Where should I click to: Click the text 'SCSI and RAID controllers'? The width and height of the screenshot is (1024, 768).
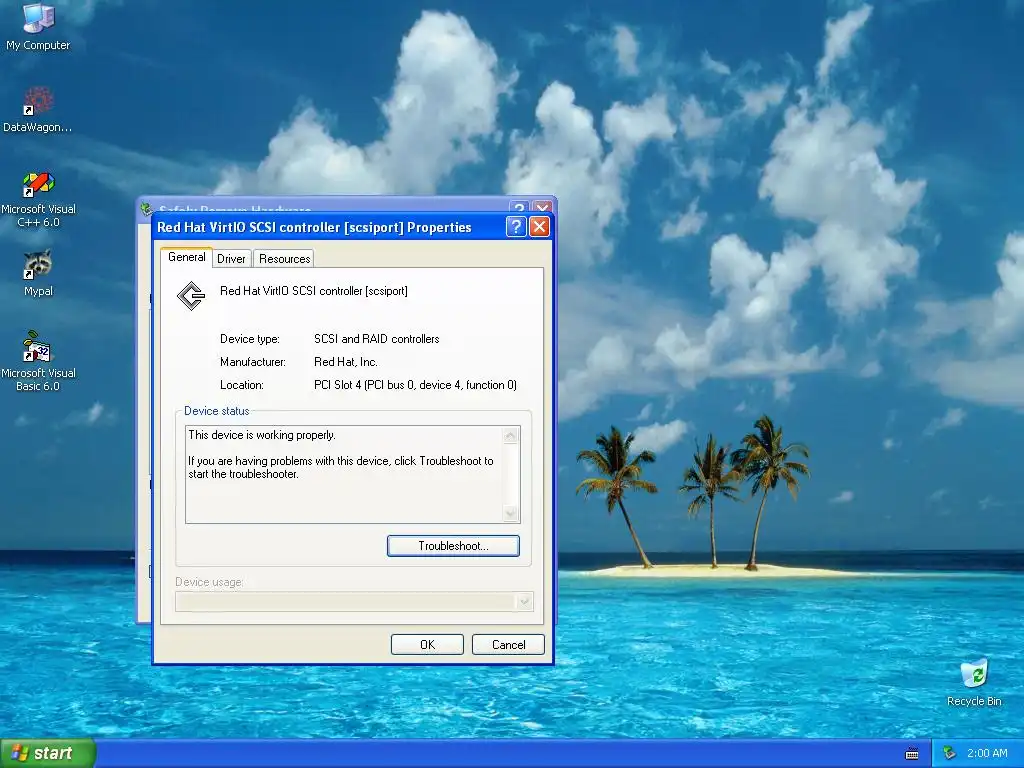[377, 339]
